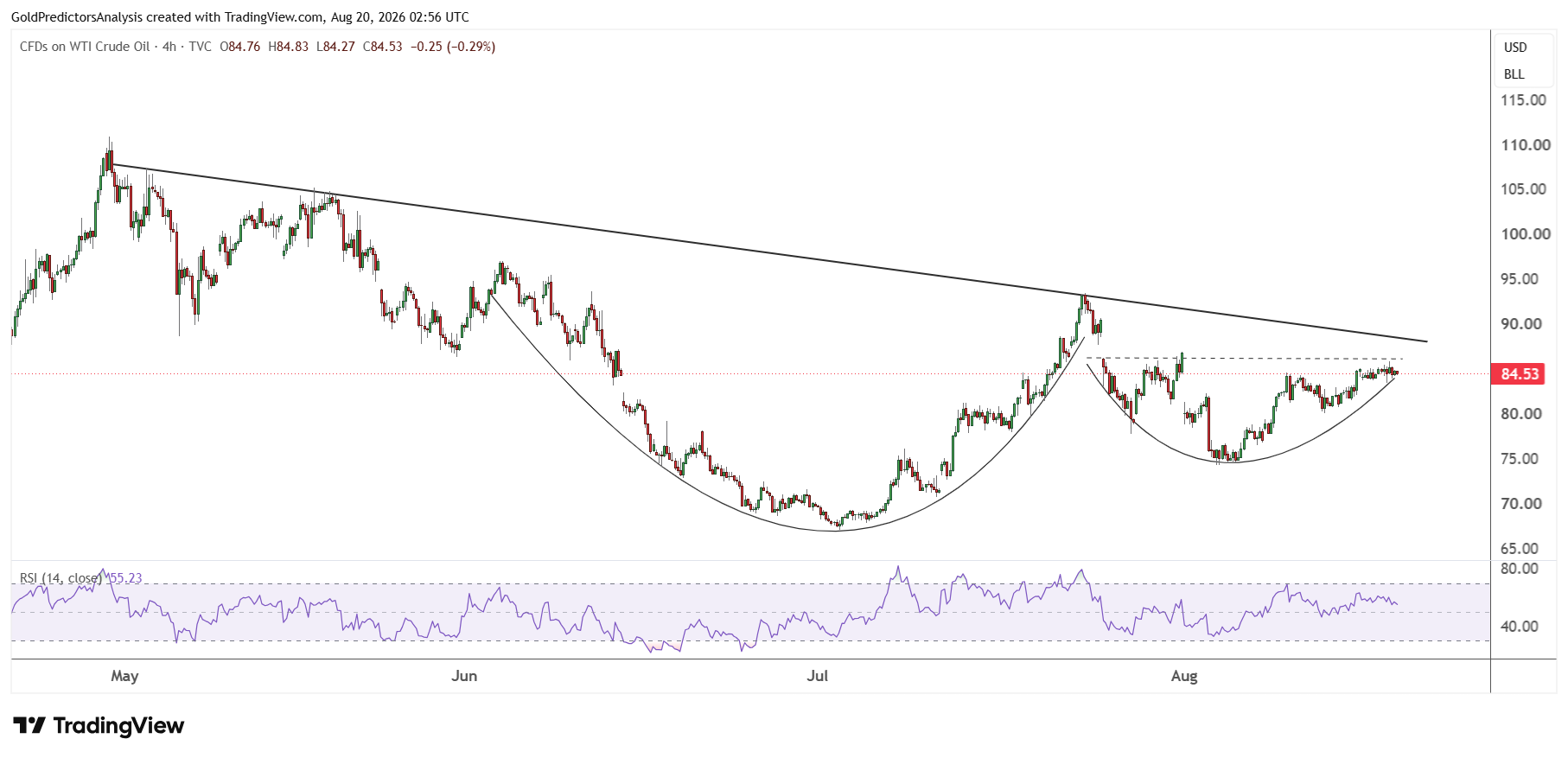Click the Jul label on time axis
Screen dimensions: 1568x758
coord(817,676)
